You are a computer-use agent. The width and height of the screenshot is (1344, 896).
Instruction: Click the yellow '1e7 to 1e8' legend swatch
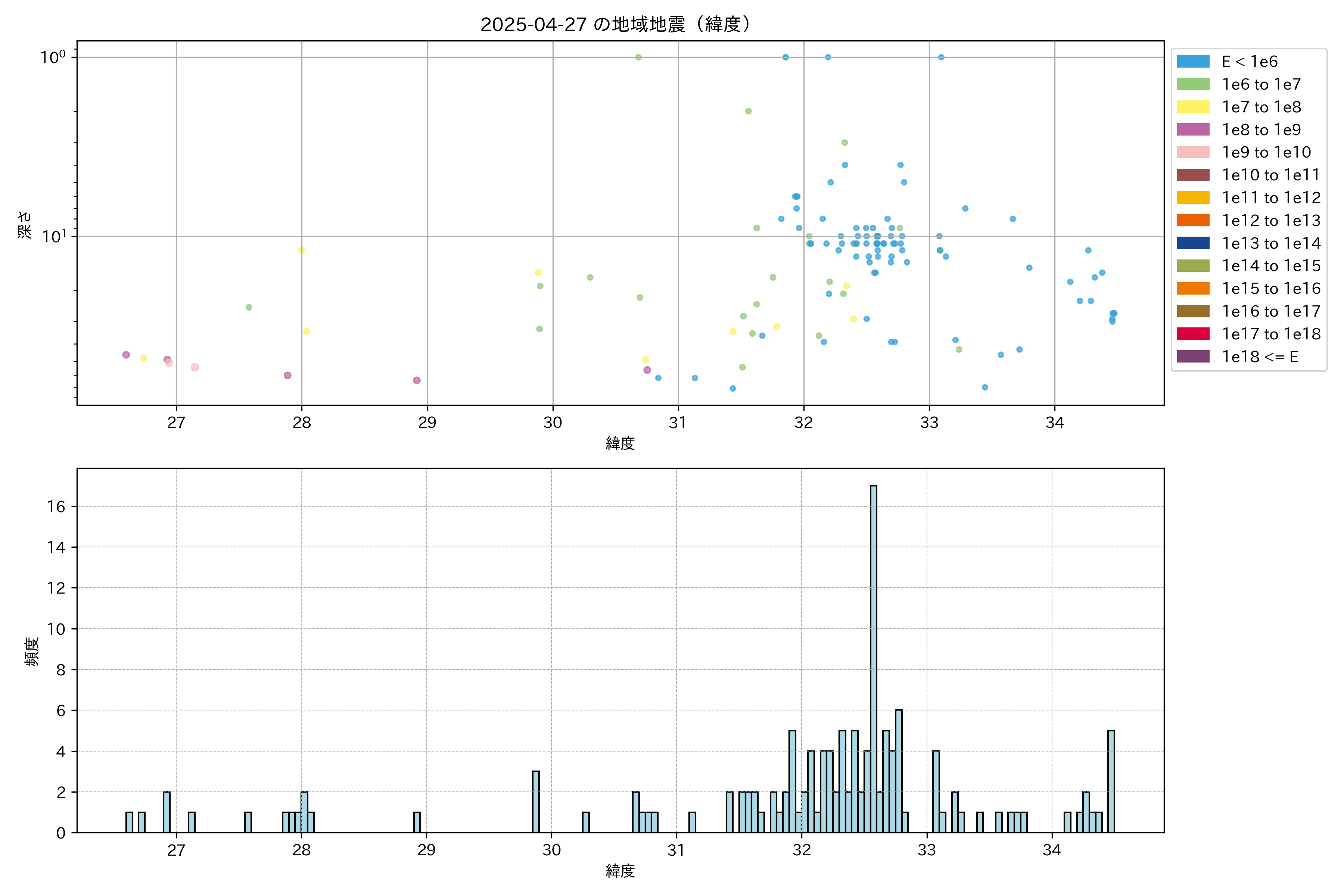point(1193,107)
